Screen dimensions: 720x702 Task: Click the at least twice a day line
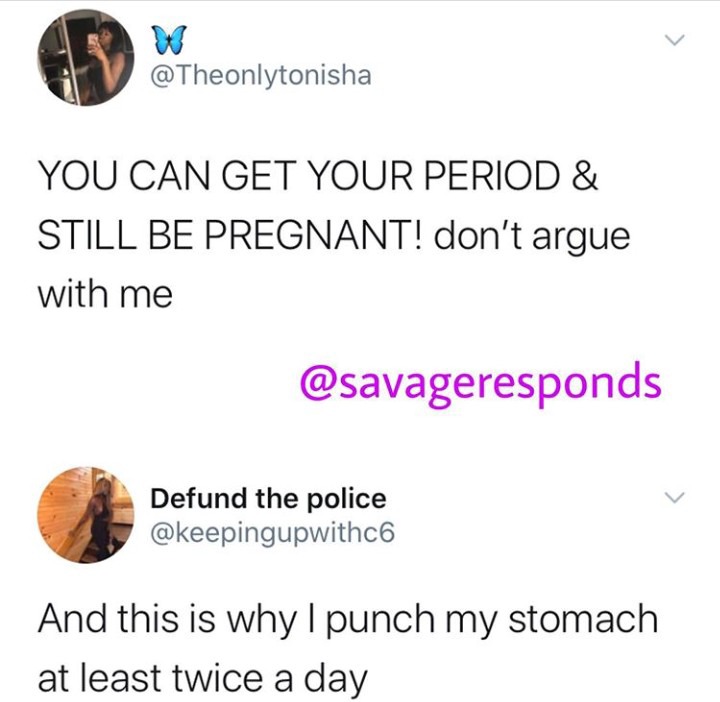coord(202,680)
